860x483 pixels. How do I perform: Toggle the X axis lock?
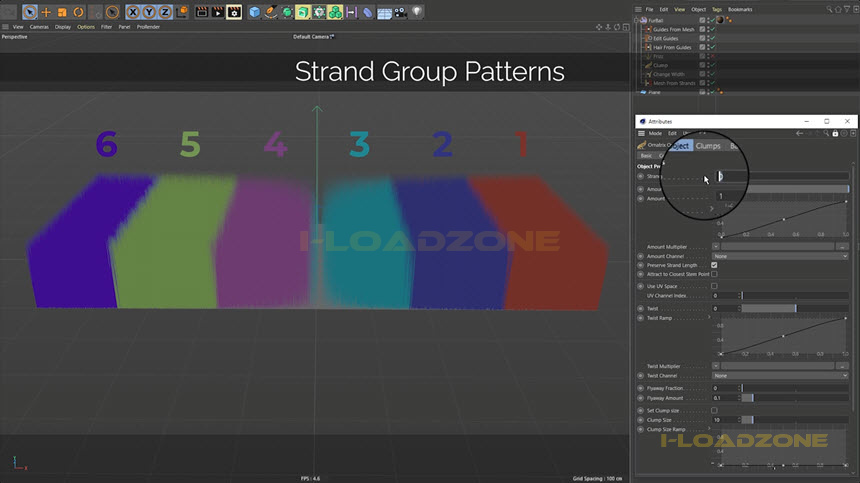tap(133, 12)
